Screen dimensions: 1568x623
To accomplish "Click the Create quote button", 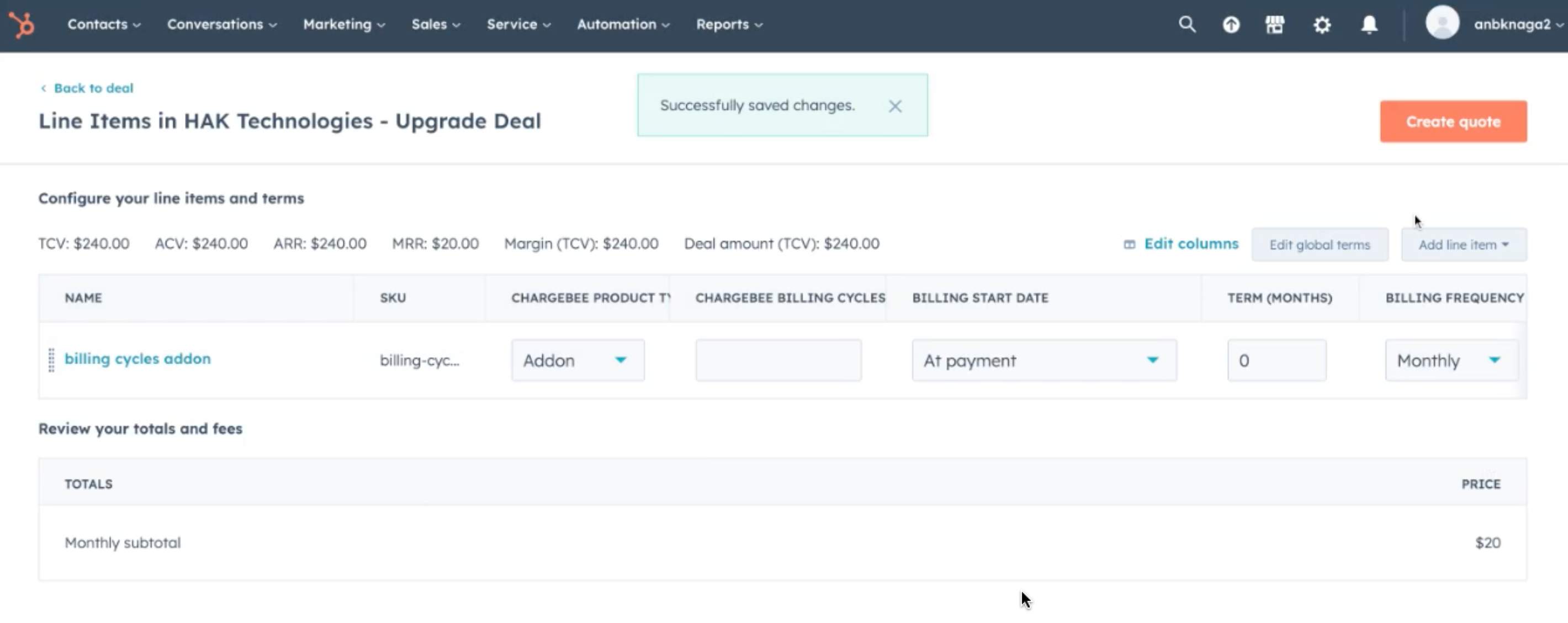I will (x=1453, y=122).
